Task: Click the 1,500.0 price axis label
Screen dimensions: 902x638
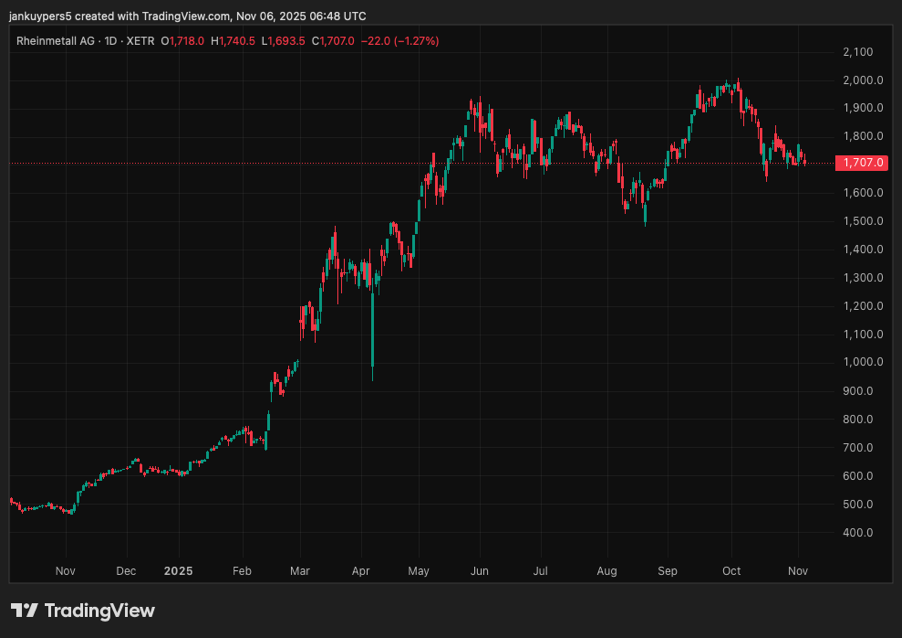Action: tap(863, 221)
